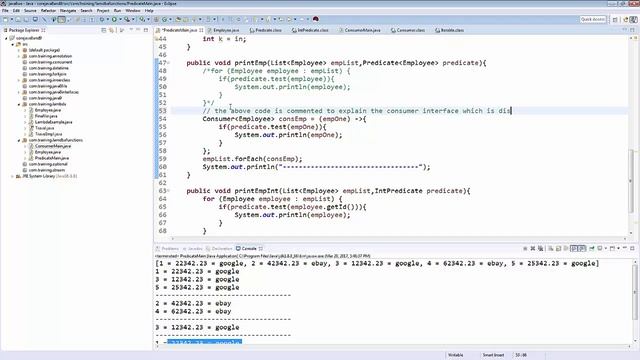Click the green Run button in toolbar
The height and width of the screenshot is (360, 640).
[114, 19]
